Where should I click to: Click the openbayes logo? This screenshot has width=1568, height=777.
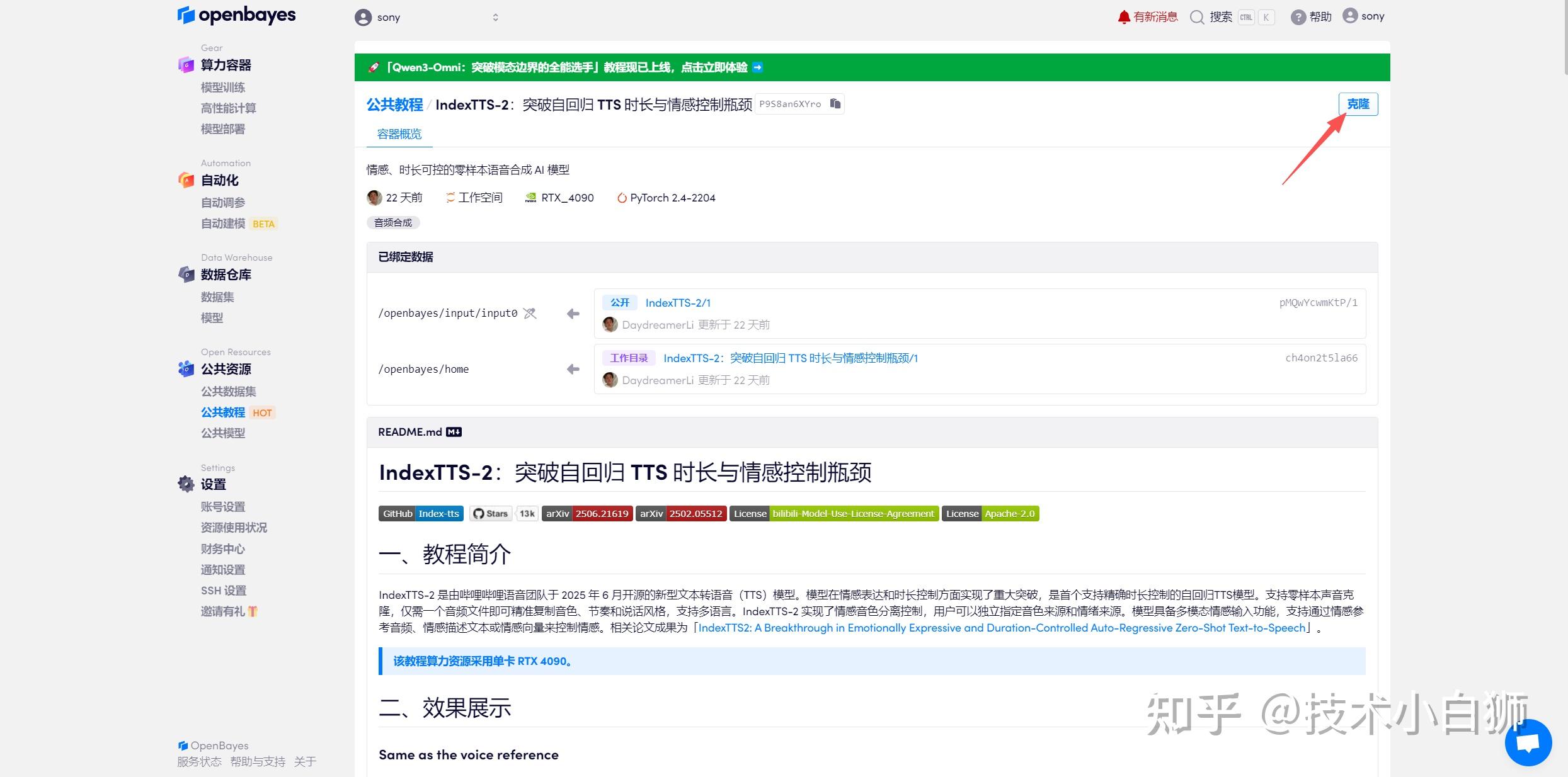(236, 14)
